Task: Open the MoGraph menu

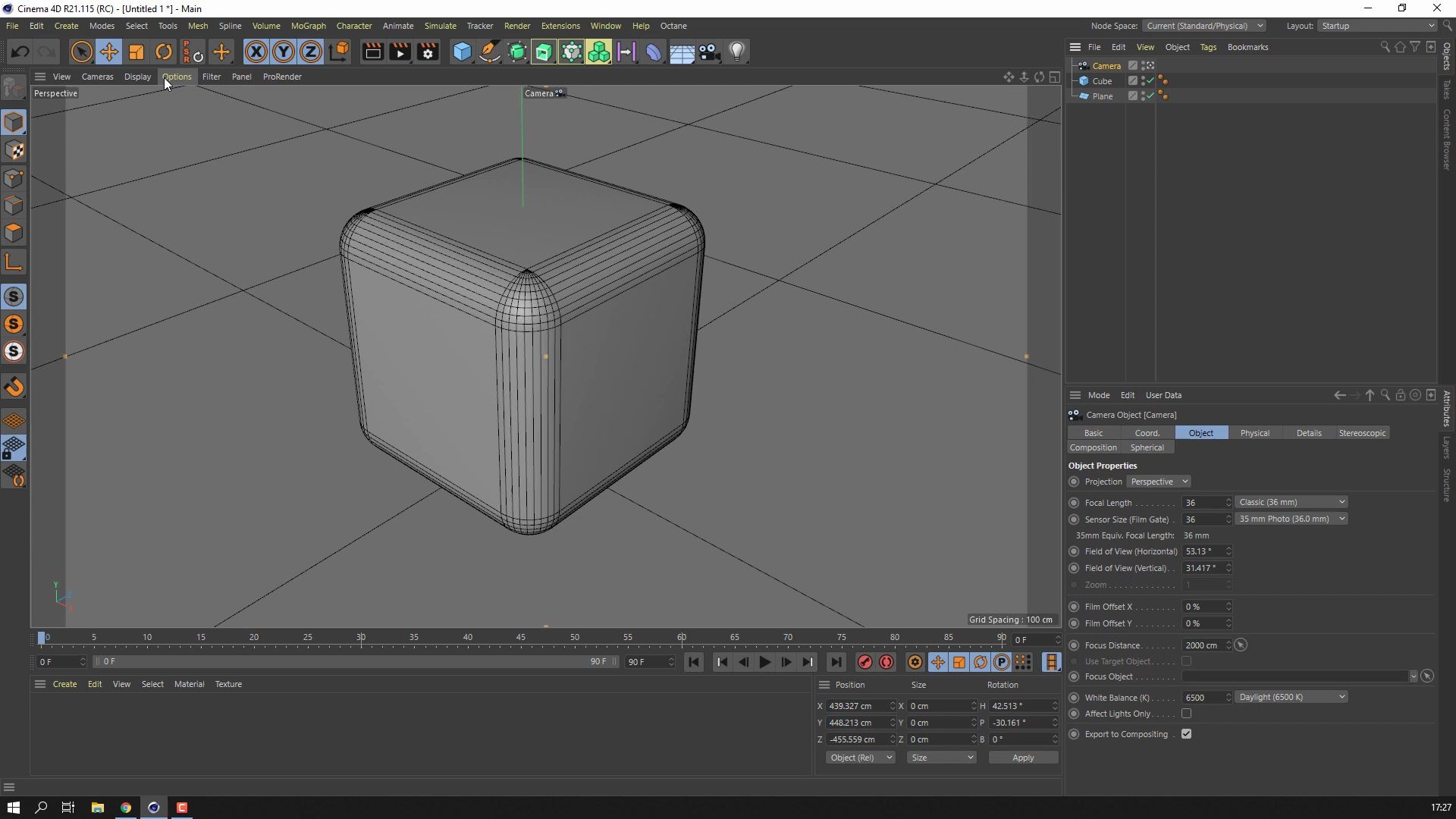Action: (x=308, y=26)
